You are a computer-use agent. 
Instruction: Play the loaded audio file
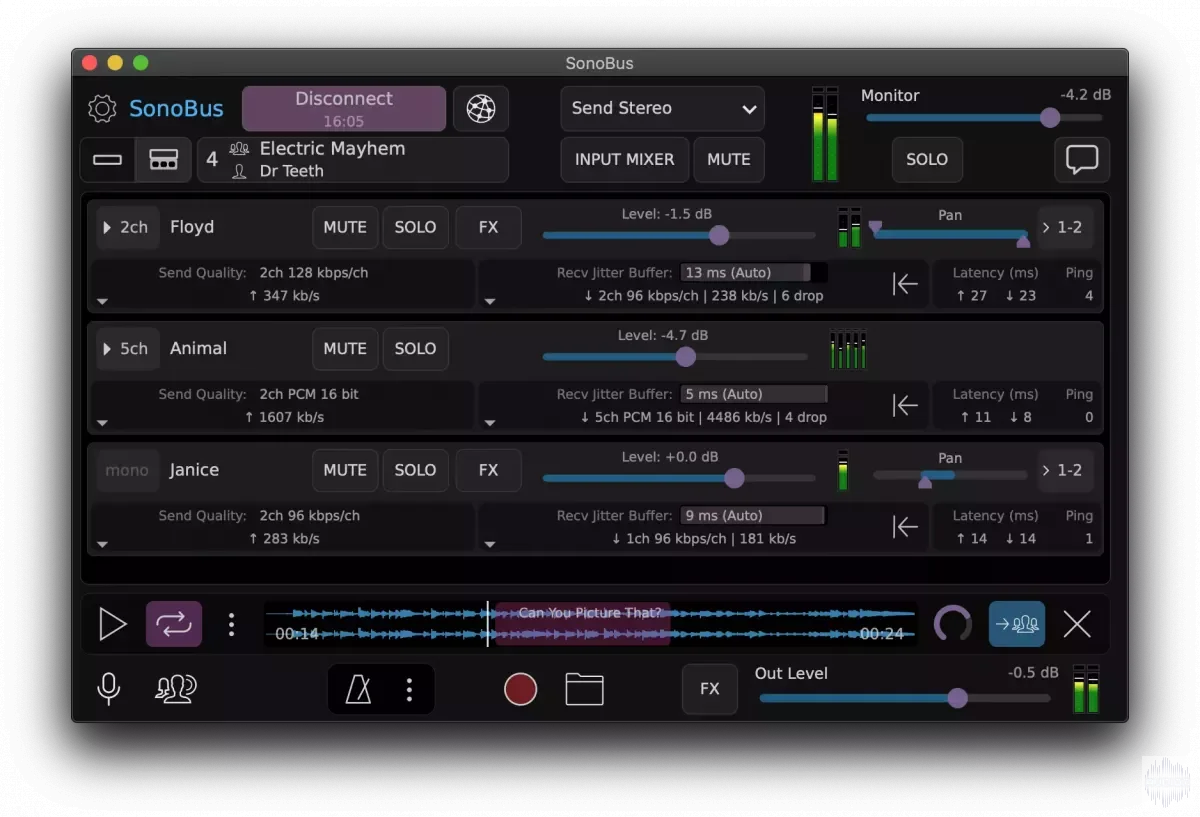point(113,624)
